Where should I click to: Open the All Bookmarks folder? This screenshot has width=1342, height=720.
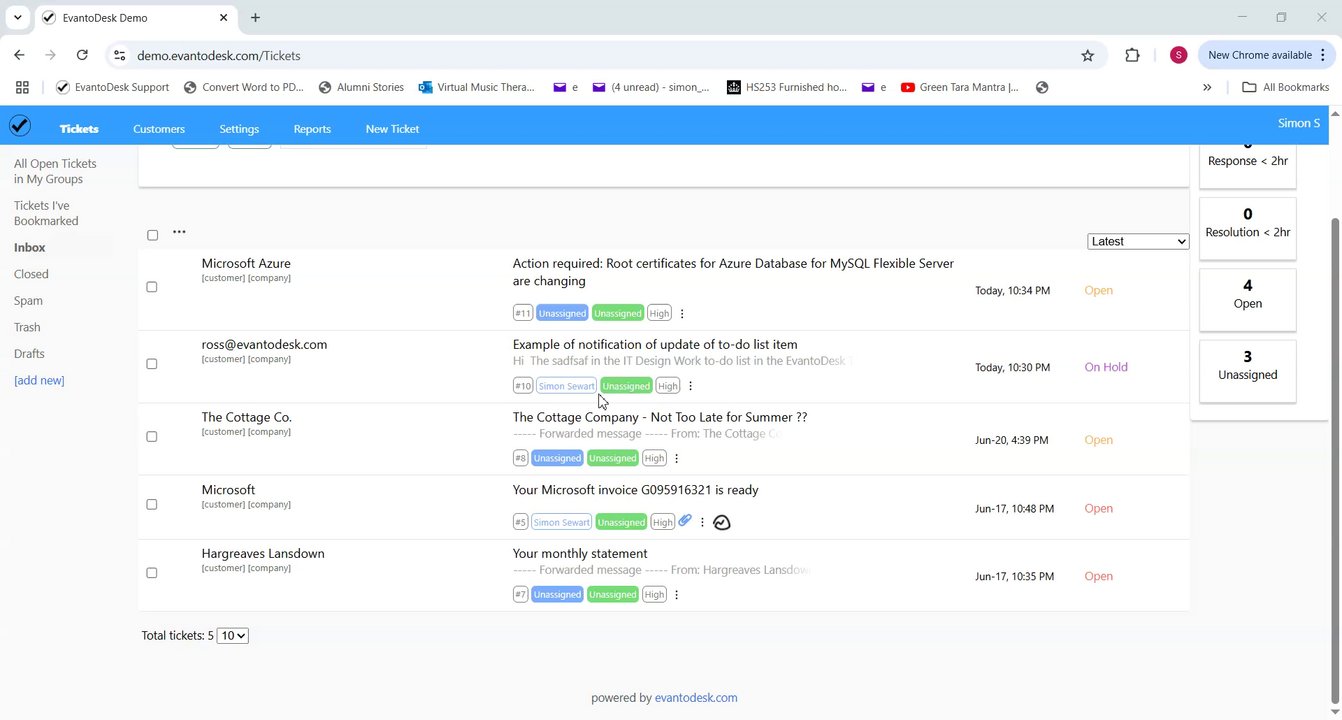[x=1285, y=87]
